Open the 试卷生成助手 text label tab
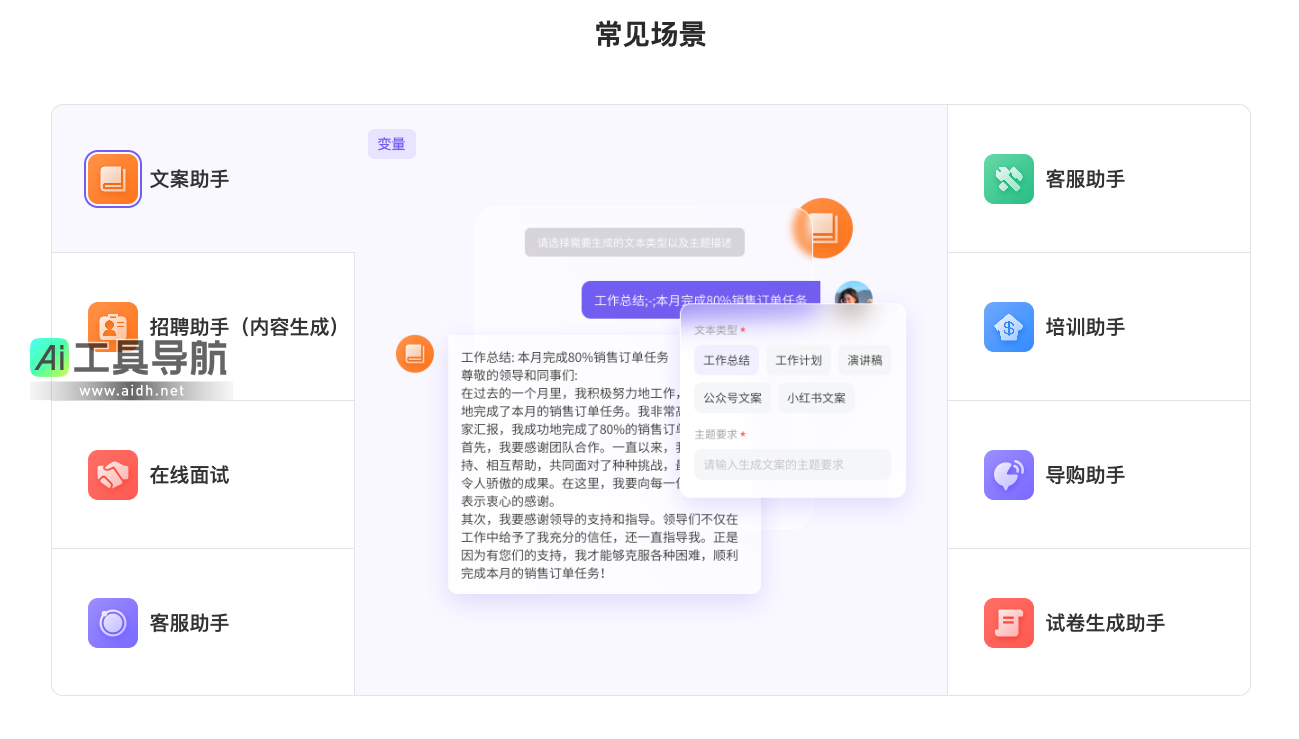1299x739 pixels. tap(1105, 623)
